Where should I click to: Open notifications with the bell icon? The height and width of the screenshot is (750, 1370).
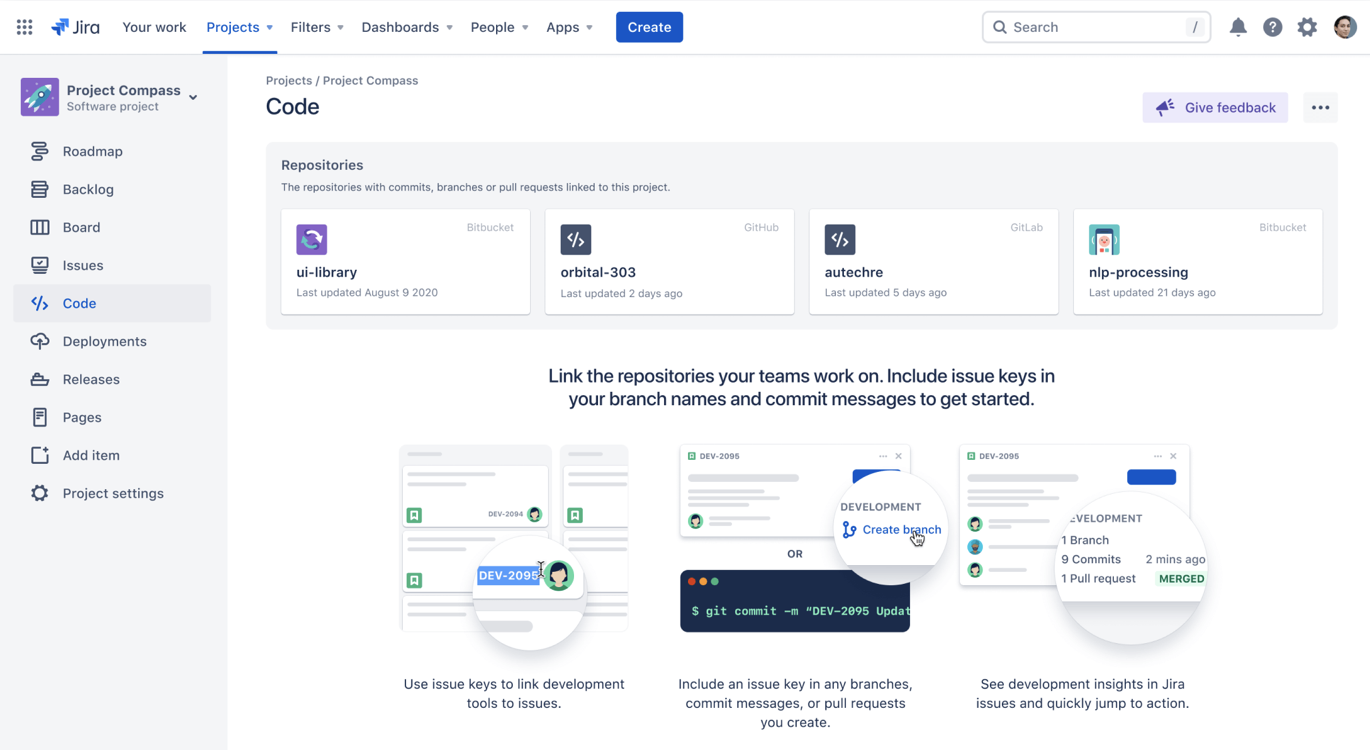pos(1238,27)
